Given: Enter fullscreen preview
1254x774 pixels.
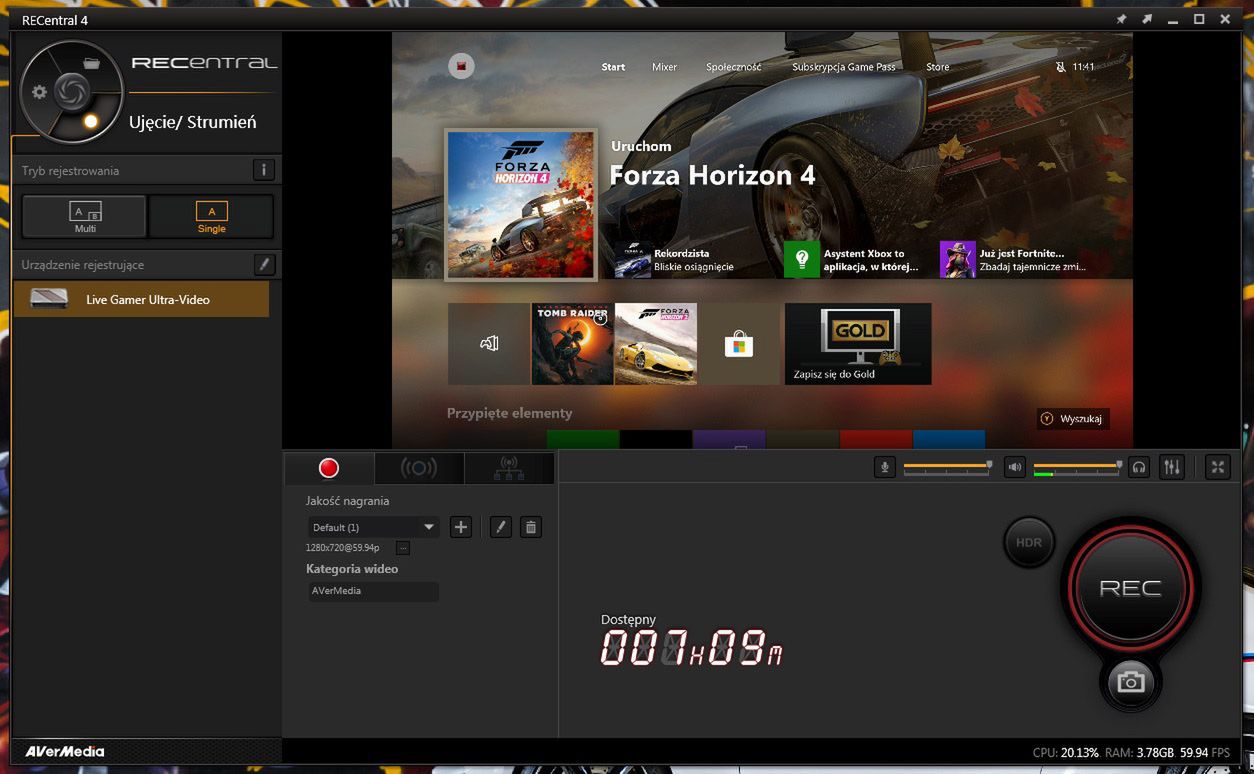Looking at the screenshot, I should 1217,467.
